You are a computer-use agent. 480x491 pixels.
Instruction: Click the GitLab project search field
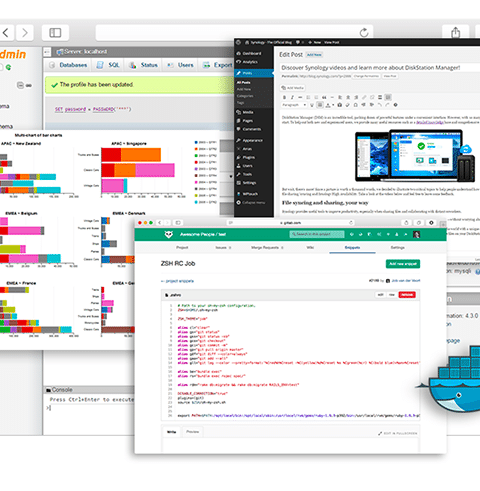317,234
